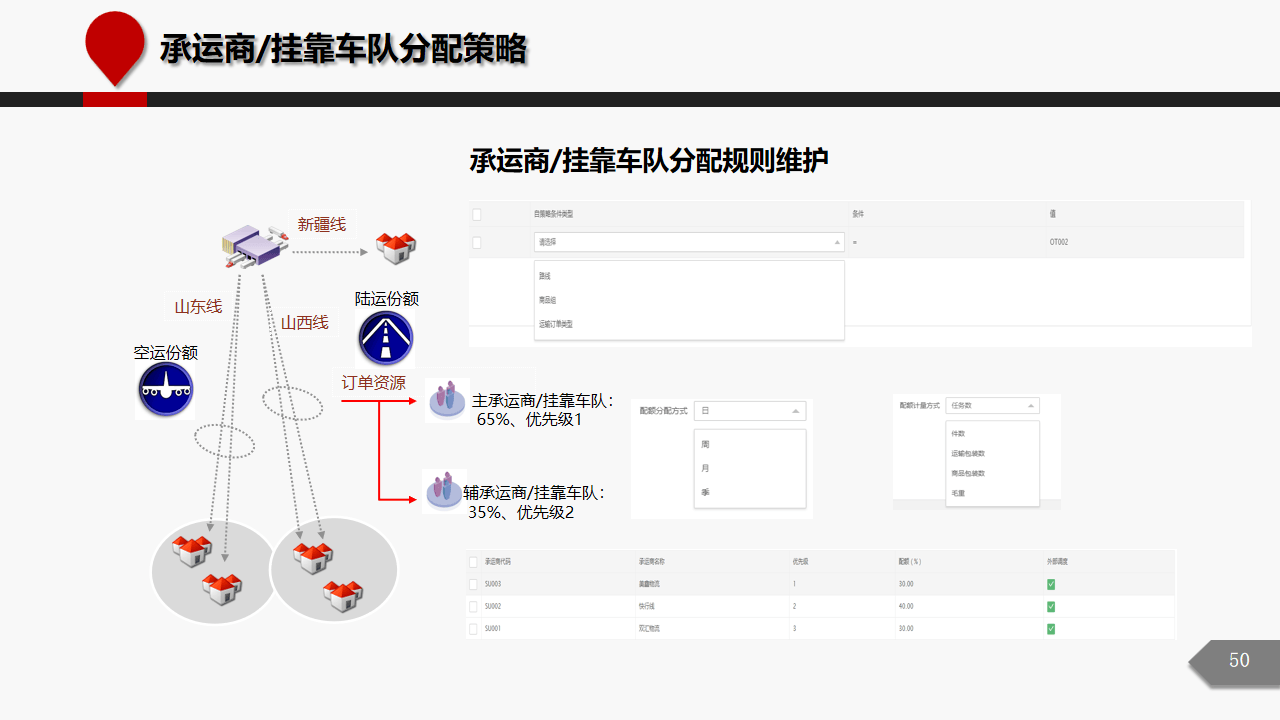Open the 请选择 condition type dropdown
Screen dimensions: 1280x720
(689, 242)
